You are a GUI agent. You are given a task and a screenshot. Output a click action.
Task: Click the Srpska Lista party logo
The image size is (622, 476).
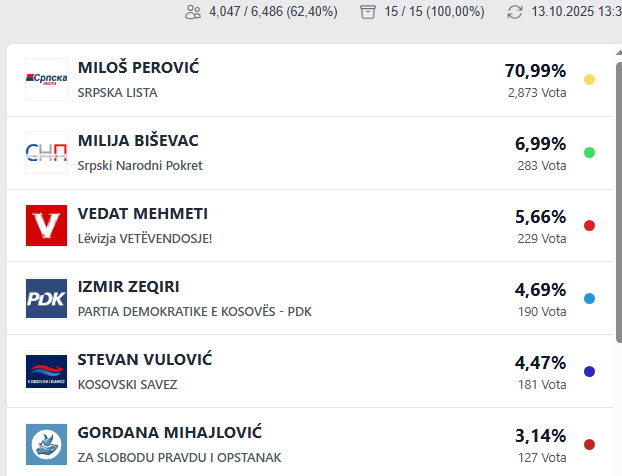coord(46,79)
